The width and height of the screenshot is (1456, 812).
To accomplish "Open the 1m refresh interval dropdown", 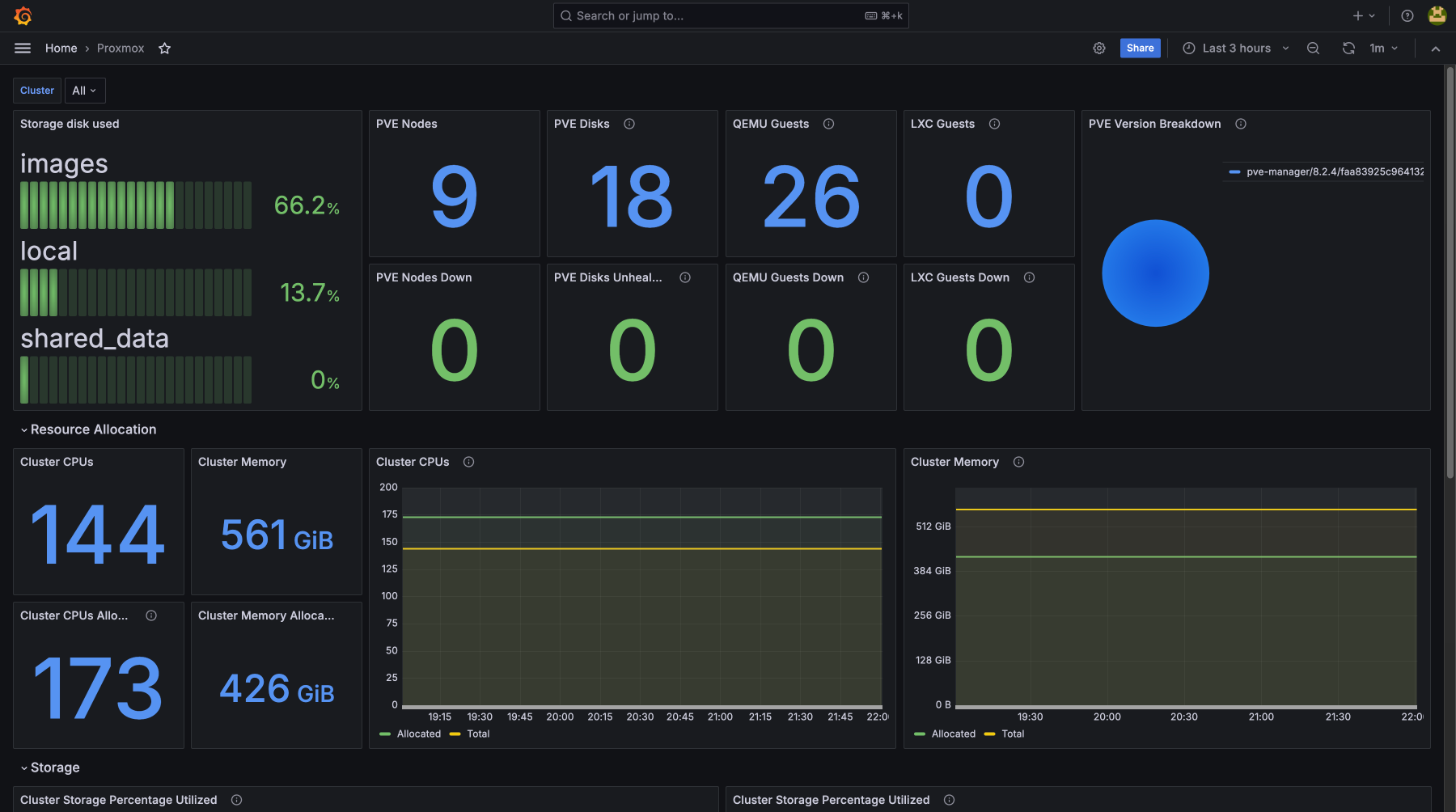I will tap(1383, 49).
